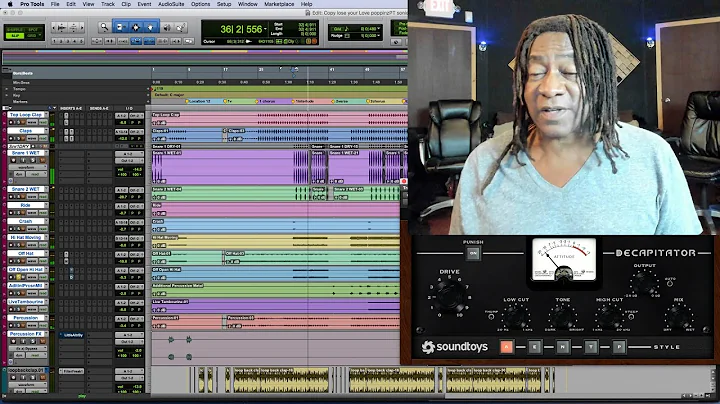This screenshot has width=720, height=404.
Task: Open the Track menu
Action: (108, 4)
